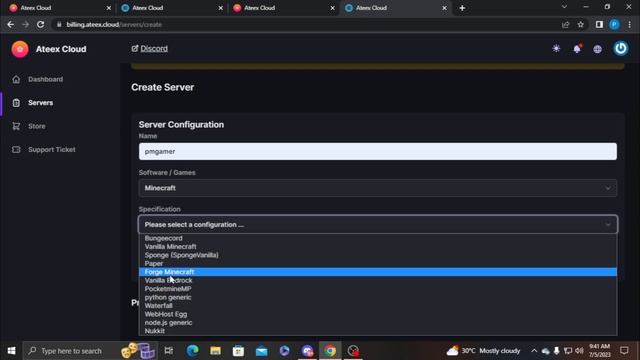This screenshot has height=360, width=640.
Task: Click the power profile icon
Action: point(621,49)
